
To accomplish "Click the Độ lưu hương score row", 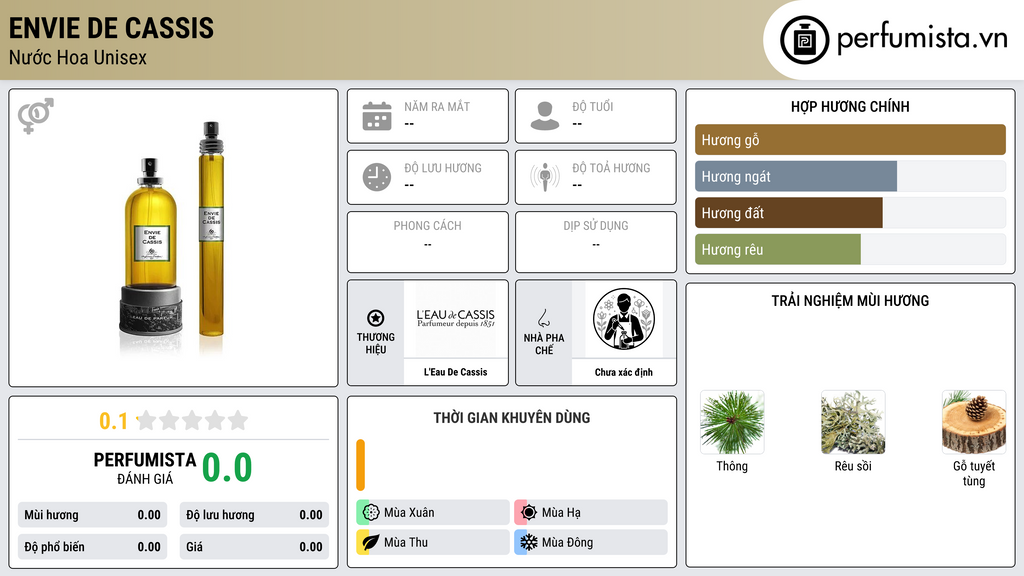I will pyautogui.click(x=254, y=515).
